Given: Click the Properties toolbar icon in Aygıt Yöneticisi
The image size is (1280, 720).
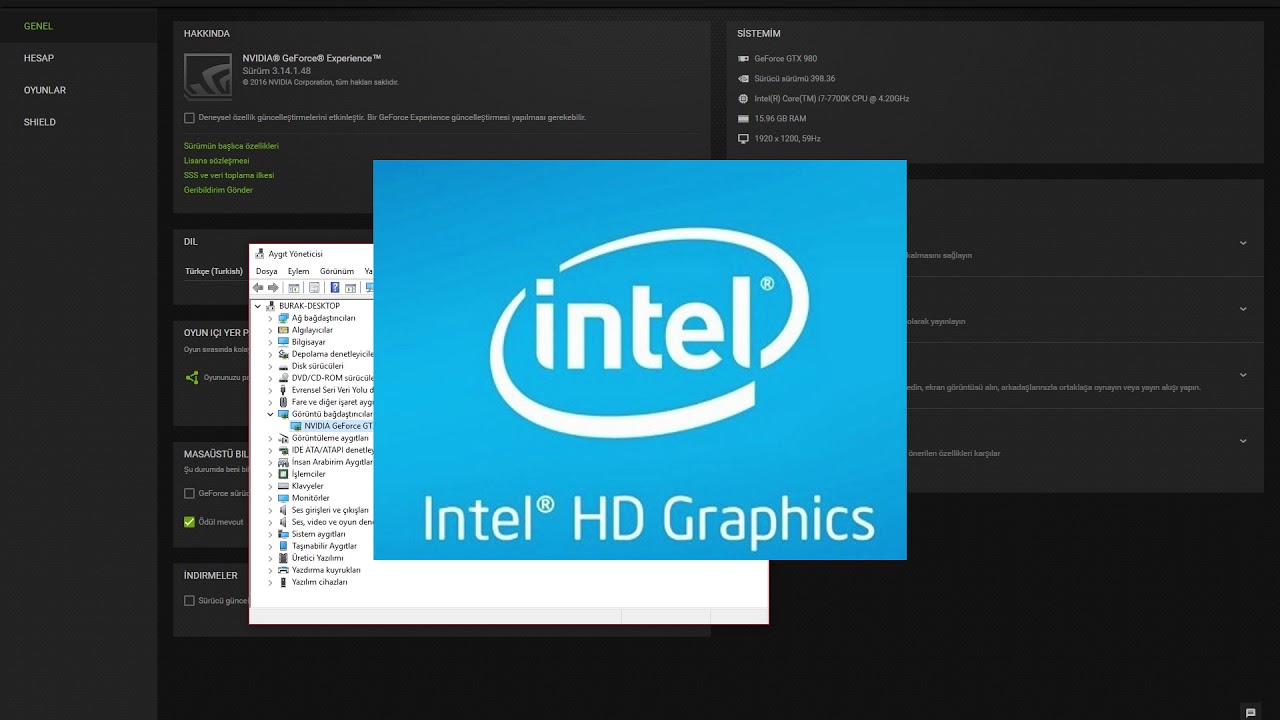Looking at the screenshot, I should (314, 288).
